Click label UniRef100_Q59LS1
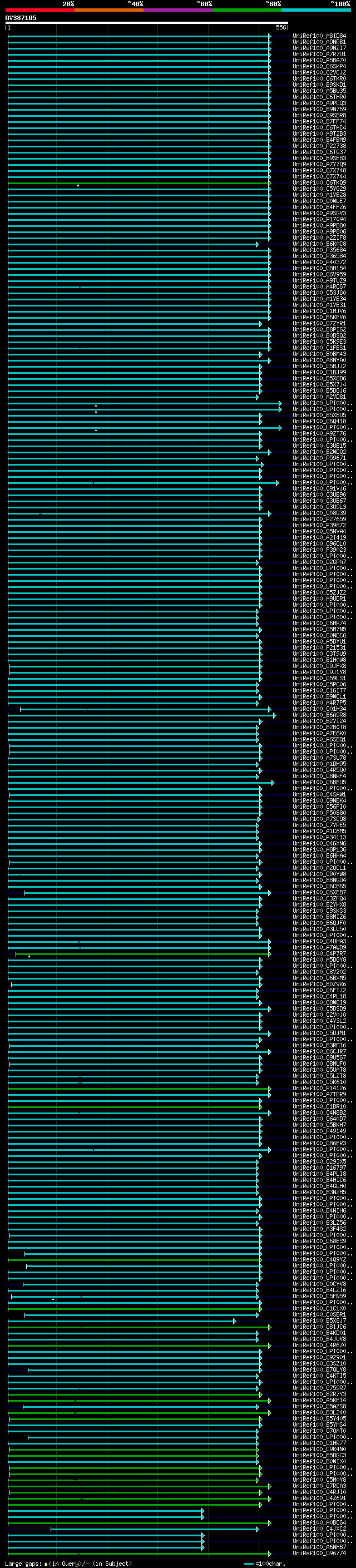 coord(319,678)
